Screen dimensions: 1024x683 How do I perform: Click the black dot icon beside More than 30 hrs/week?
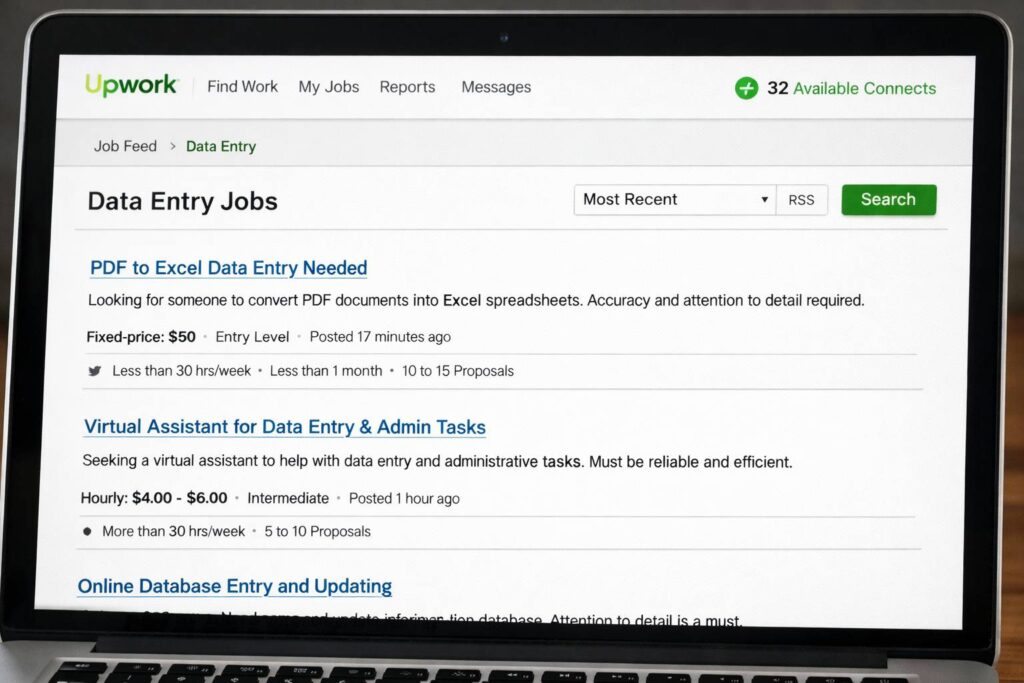click(x=87, y=531)
